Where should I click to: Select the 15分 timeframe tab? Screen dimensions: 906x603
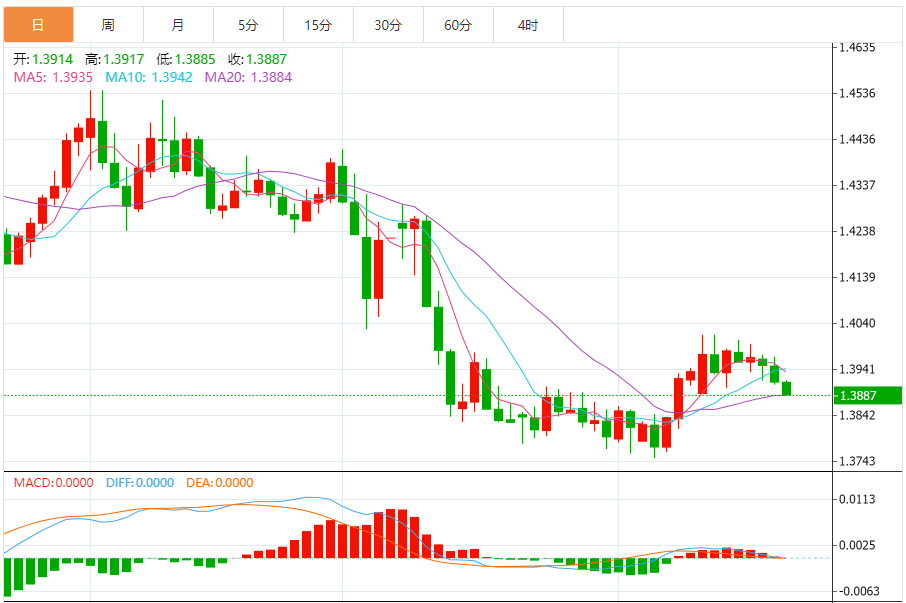pyautogui.click(x=318, y=25)
